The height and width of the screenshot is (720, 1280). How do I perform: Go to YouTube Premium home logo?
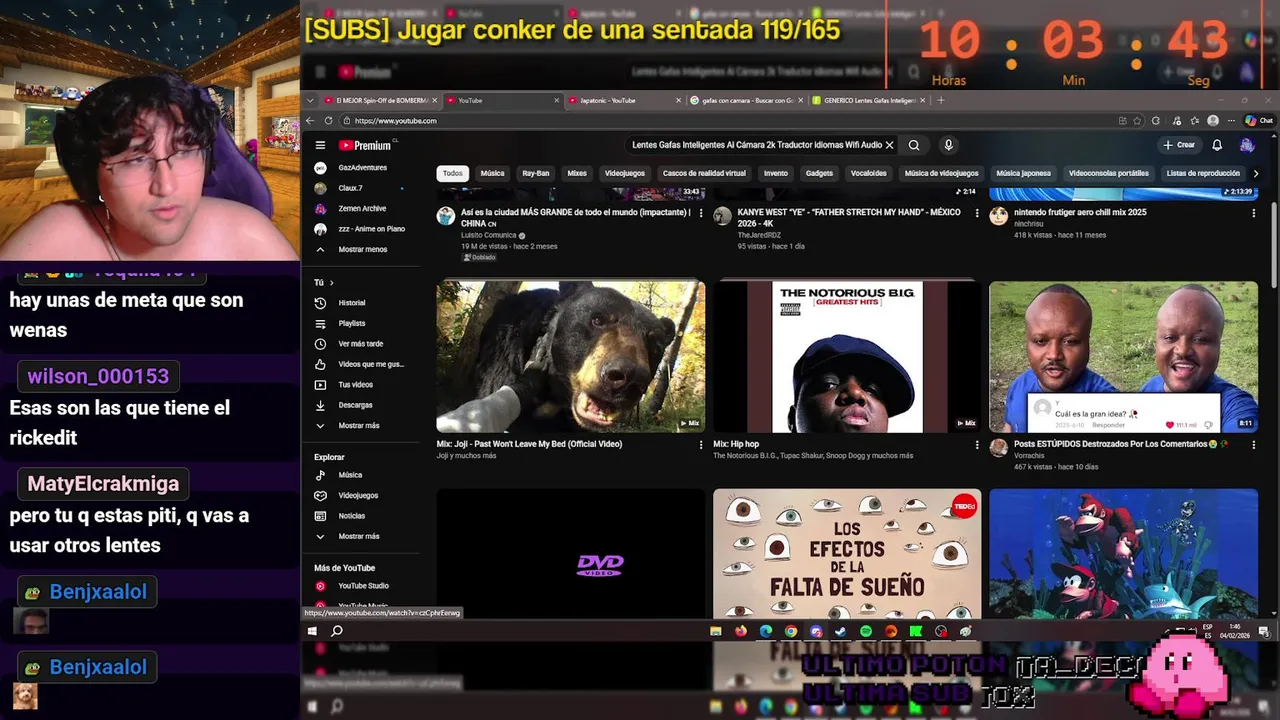[364, 145]
